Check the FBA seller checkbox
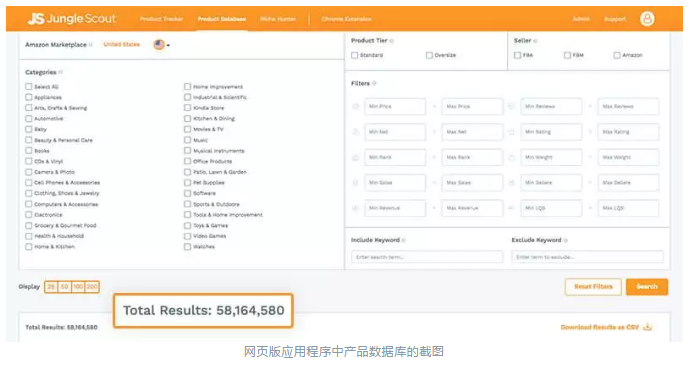 (x=518, y=55)
